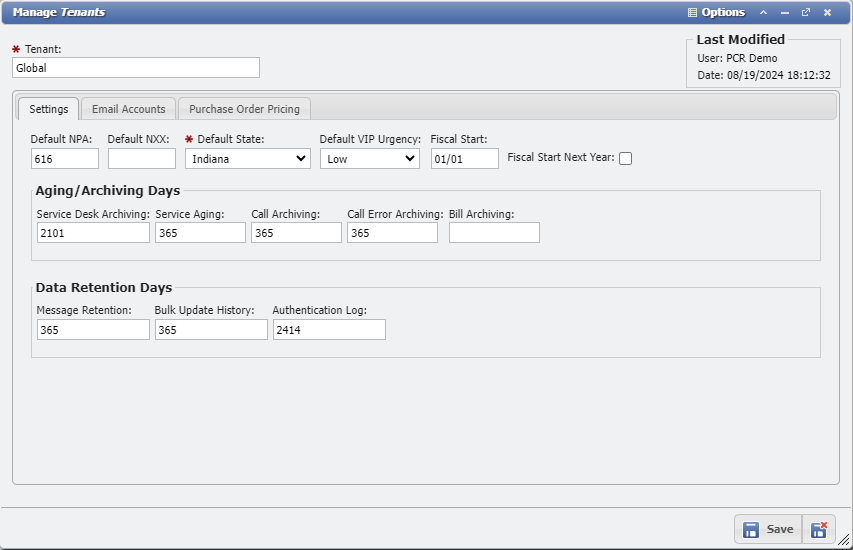
Task: Switch to the Email Accounts tab
Action: (128, 109)
